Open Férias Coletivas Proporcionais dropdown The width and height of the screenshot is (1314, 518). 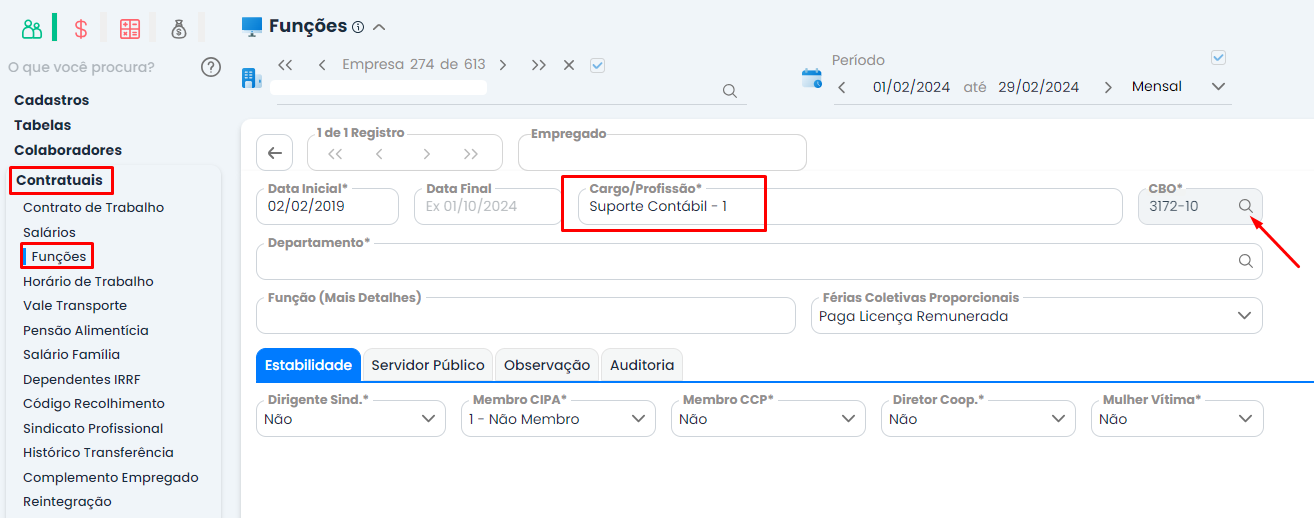[1037, 316]
